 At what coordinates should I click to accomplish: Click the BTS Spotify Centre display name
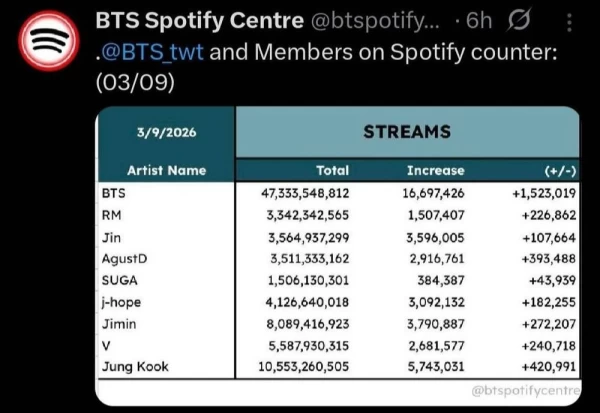point(199,20)
